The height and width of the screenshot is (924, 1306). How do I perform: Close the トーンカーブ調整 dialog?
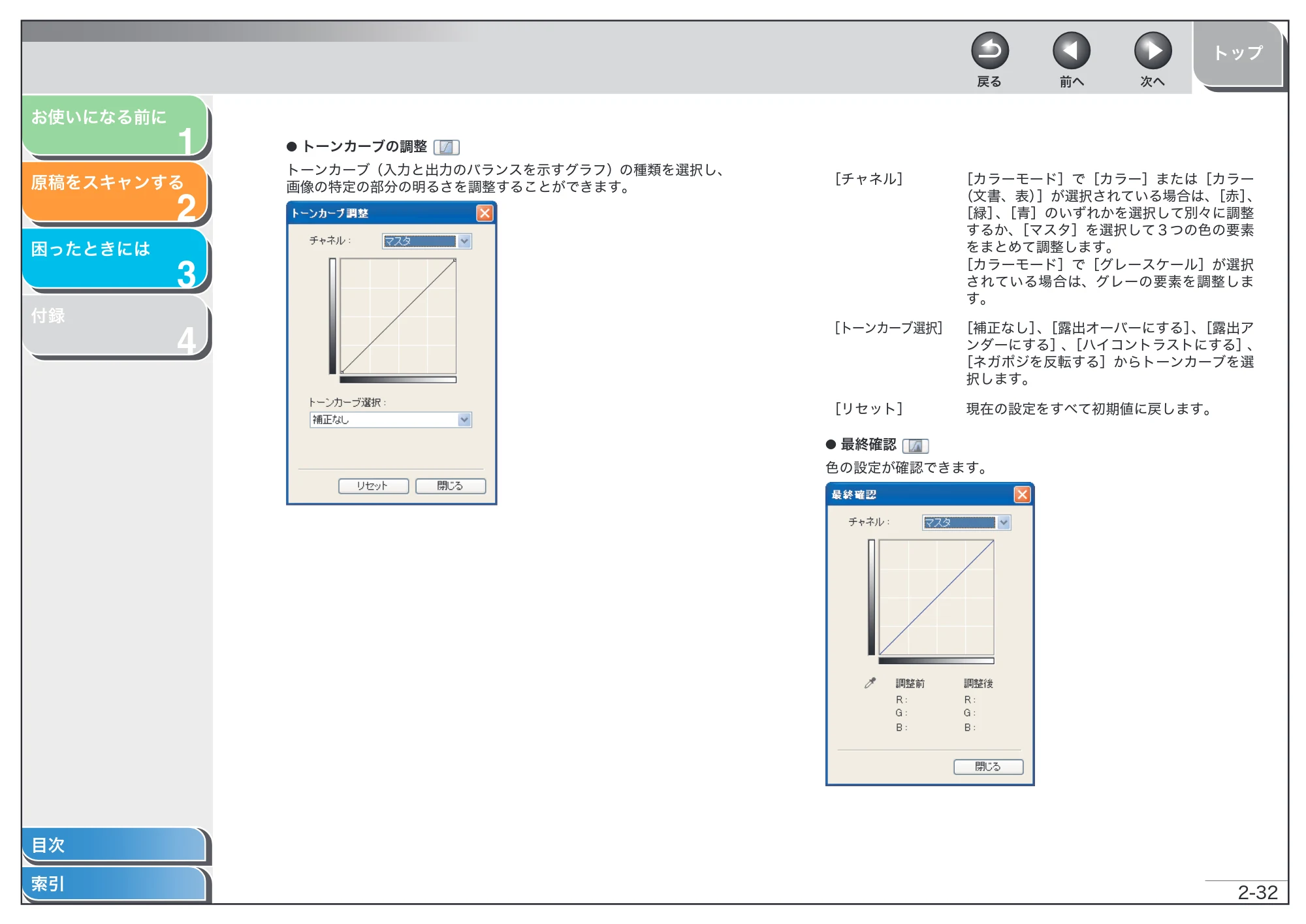tap(485, 214)
